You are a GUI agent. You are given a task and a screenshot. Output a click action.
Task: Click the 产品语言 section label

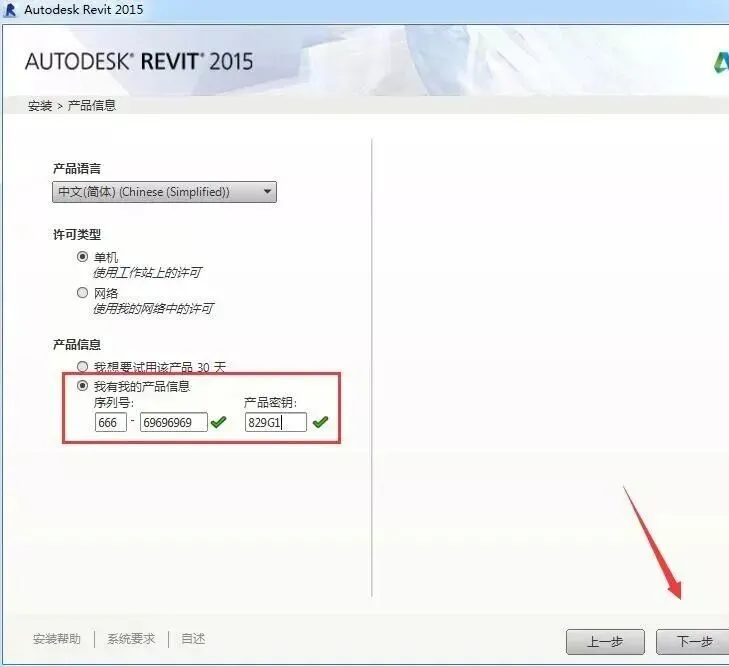point(77,168)
